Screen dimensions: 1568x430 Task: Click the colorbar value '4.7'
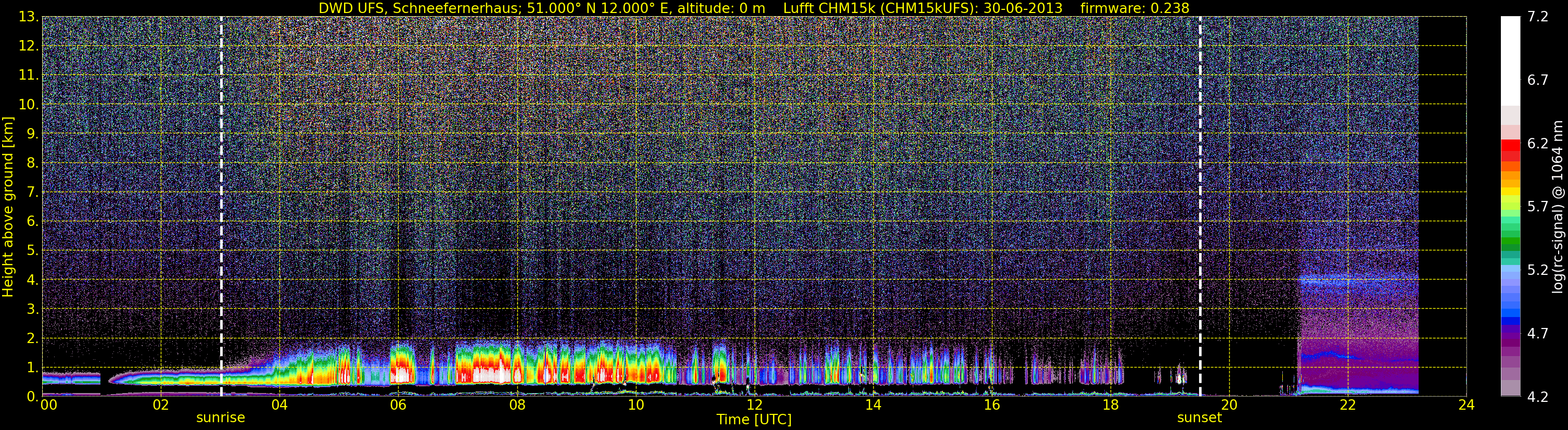tap(1538, 333)
